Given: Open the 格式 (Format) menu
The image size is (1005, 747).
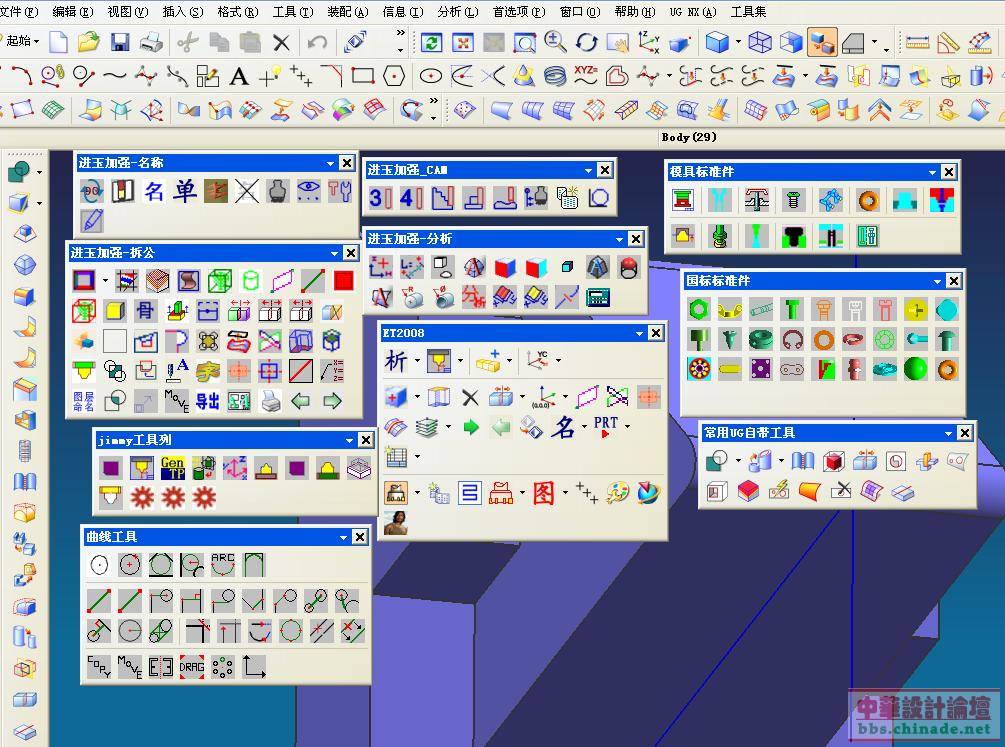Looking at the screenshot, I should click(237, 12).
